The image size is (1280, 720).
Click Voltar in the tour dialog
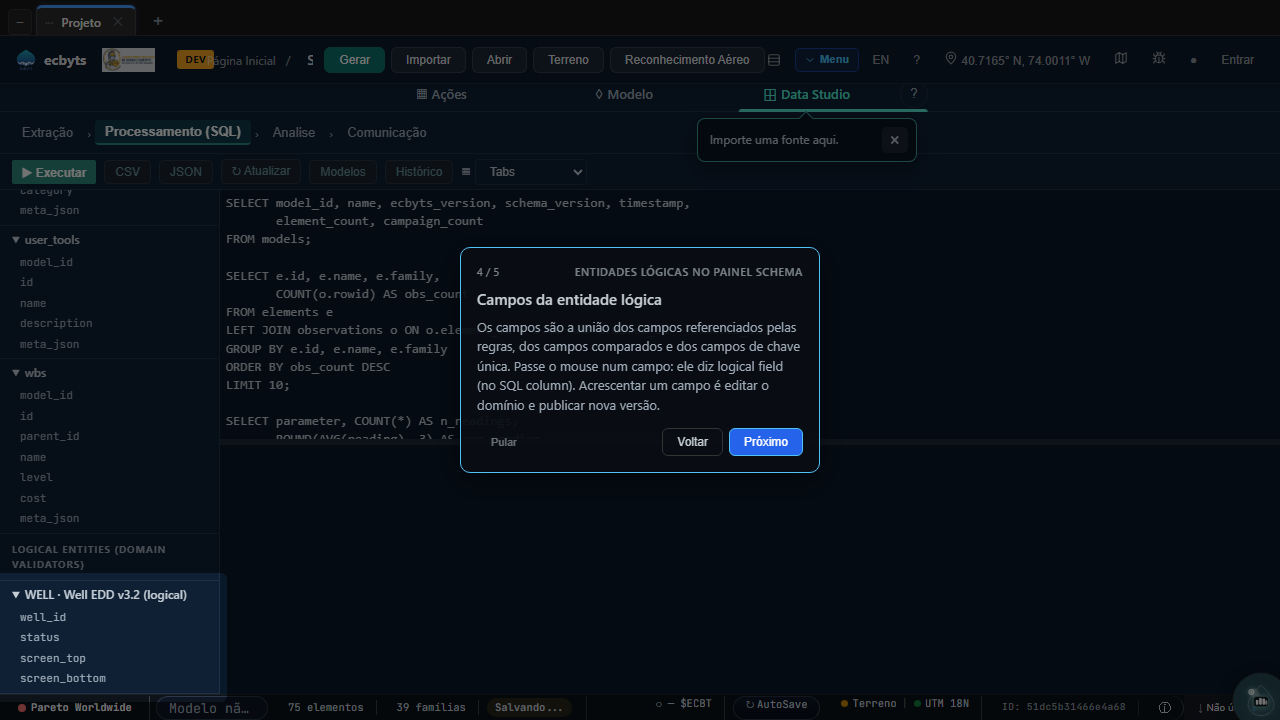click(692, 442)
